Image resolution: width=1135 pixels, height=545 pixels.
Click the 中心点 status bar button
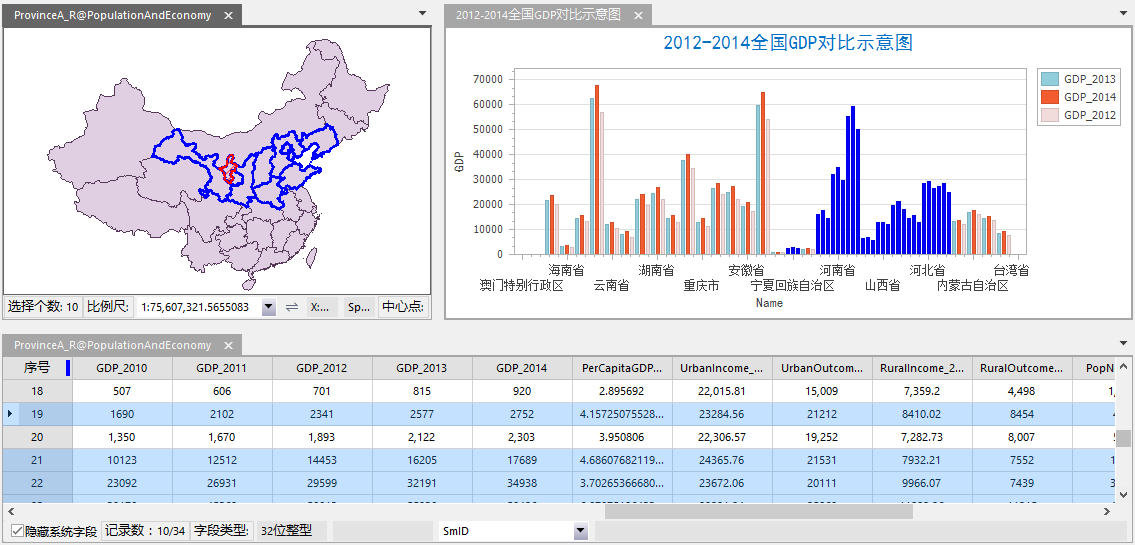click(x=402, y=307)
